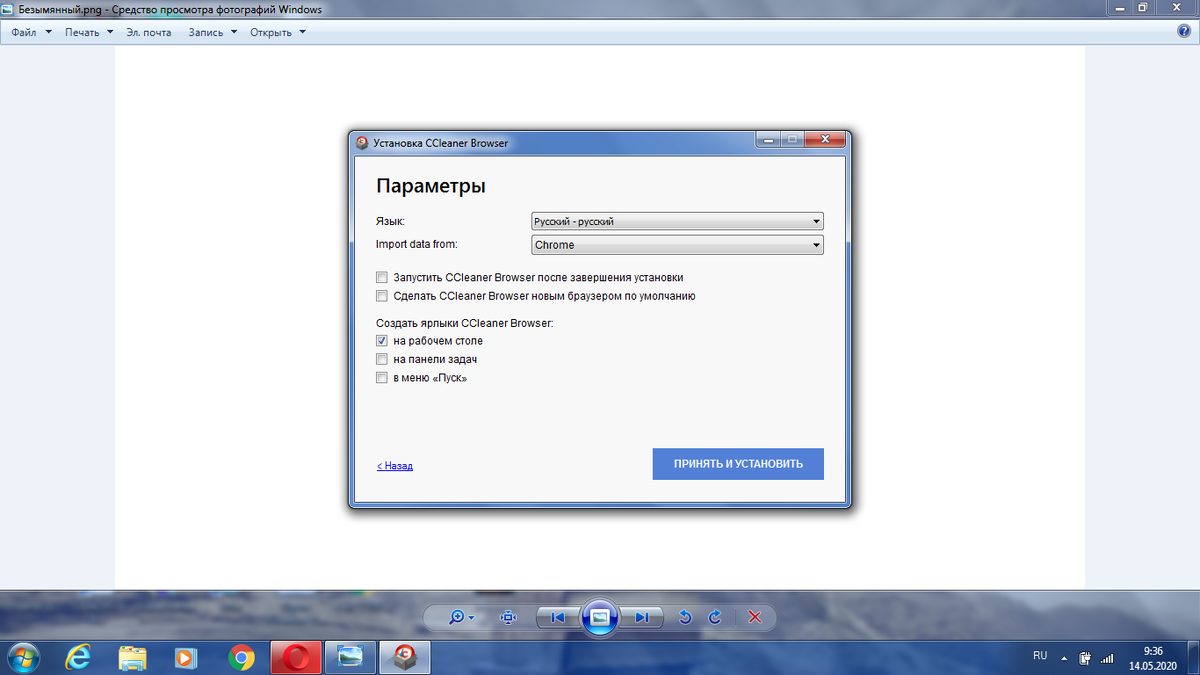Rotate the image counterclockwise

coord(685,617)
